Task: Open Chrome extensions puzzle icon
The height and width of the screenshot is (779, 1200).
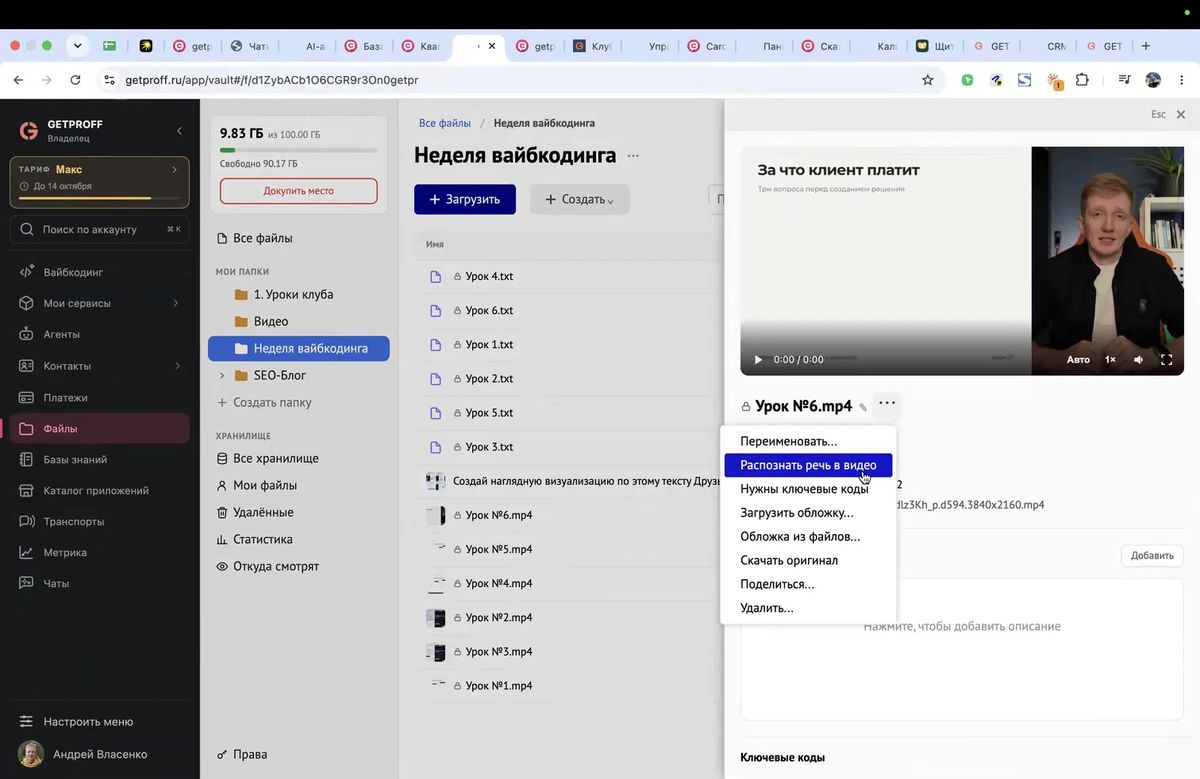Action: click(x=1082, y=80)
